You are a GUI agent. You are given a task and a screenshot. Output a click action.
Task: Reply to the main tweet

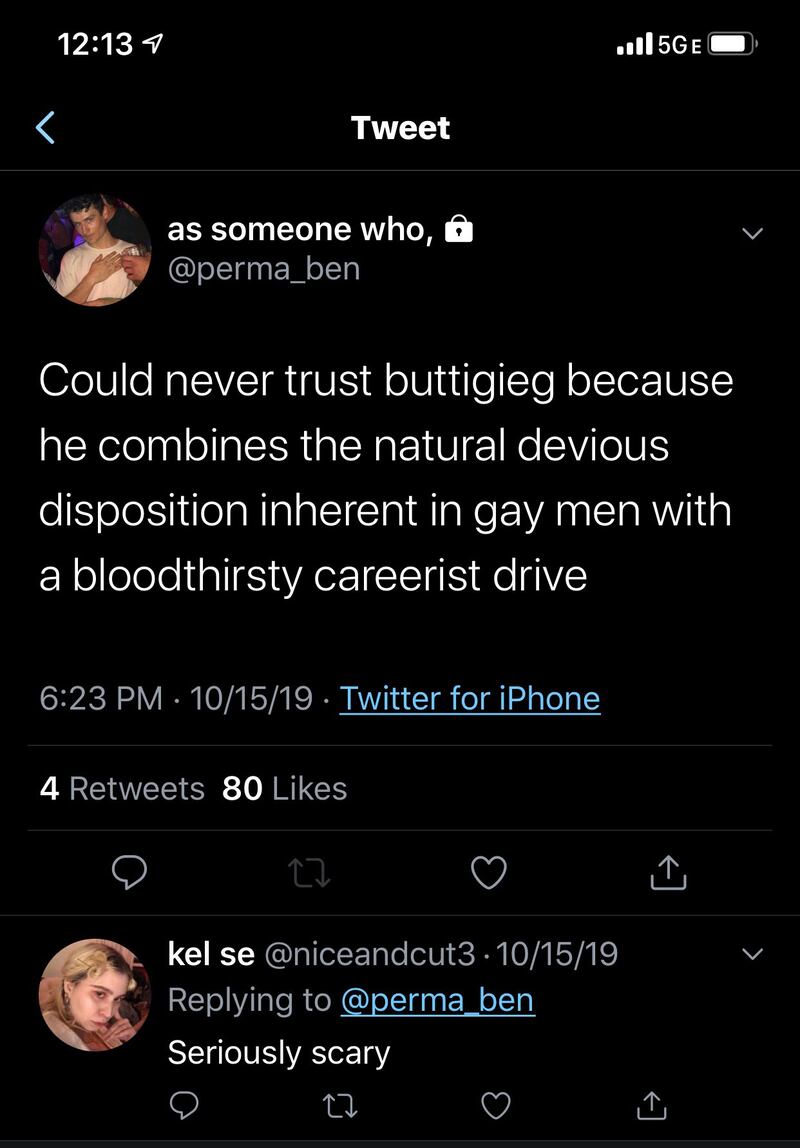pyautogui.click(x=128, y=873)
